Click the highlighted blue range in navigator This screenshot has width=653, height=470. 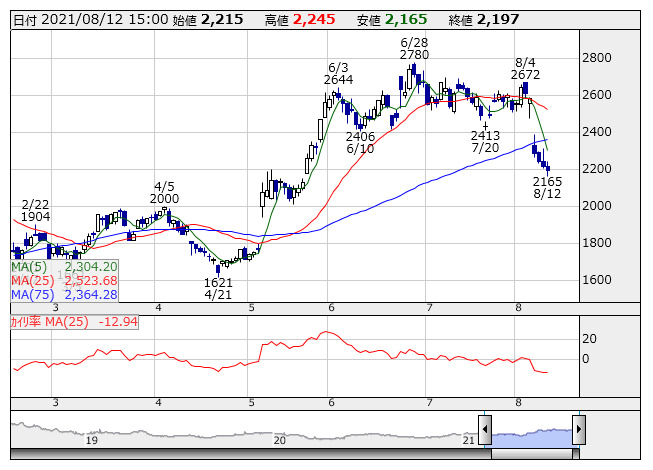532,437
